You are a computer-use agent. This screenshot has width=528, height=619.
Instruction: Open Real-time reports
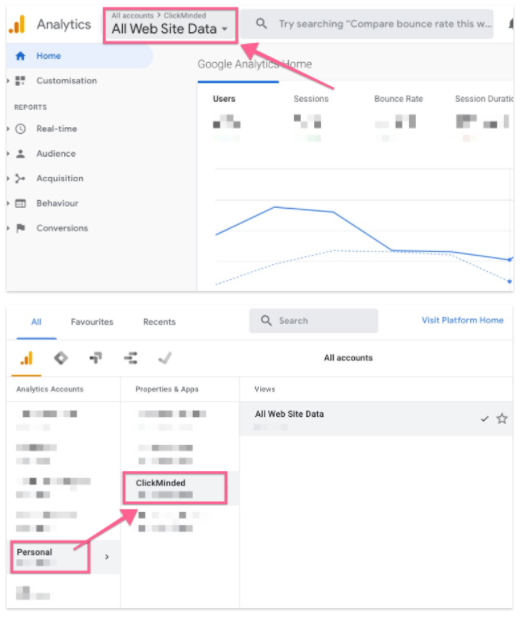click(56, 129)
